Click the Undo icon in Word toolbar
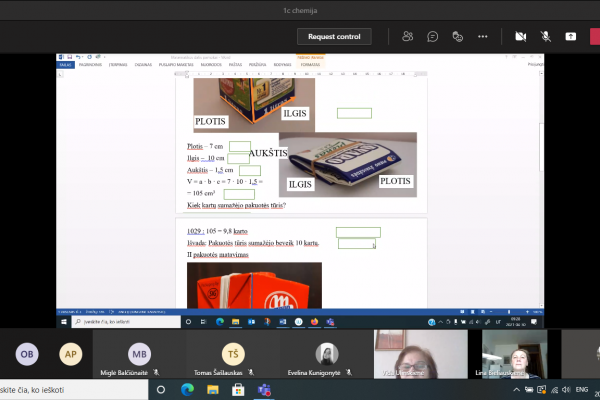Image resolution: width=600 pixels, height=400 pixels. [x=78, y=57]
